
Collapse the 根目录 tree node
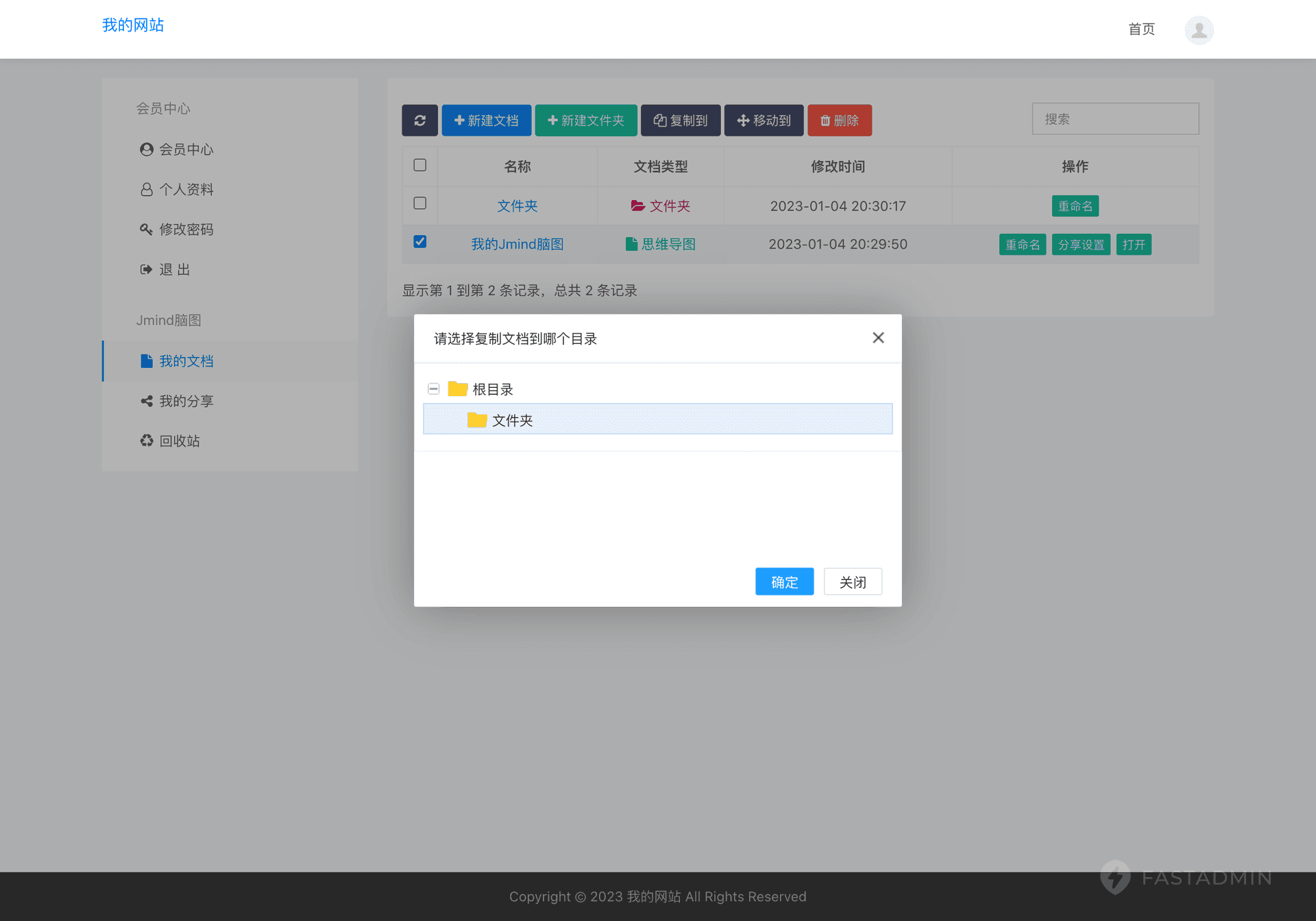433,389
